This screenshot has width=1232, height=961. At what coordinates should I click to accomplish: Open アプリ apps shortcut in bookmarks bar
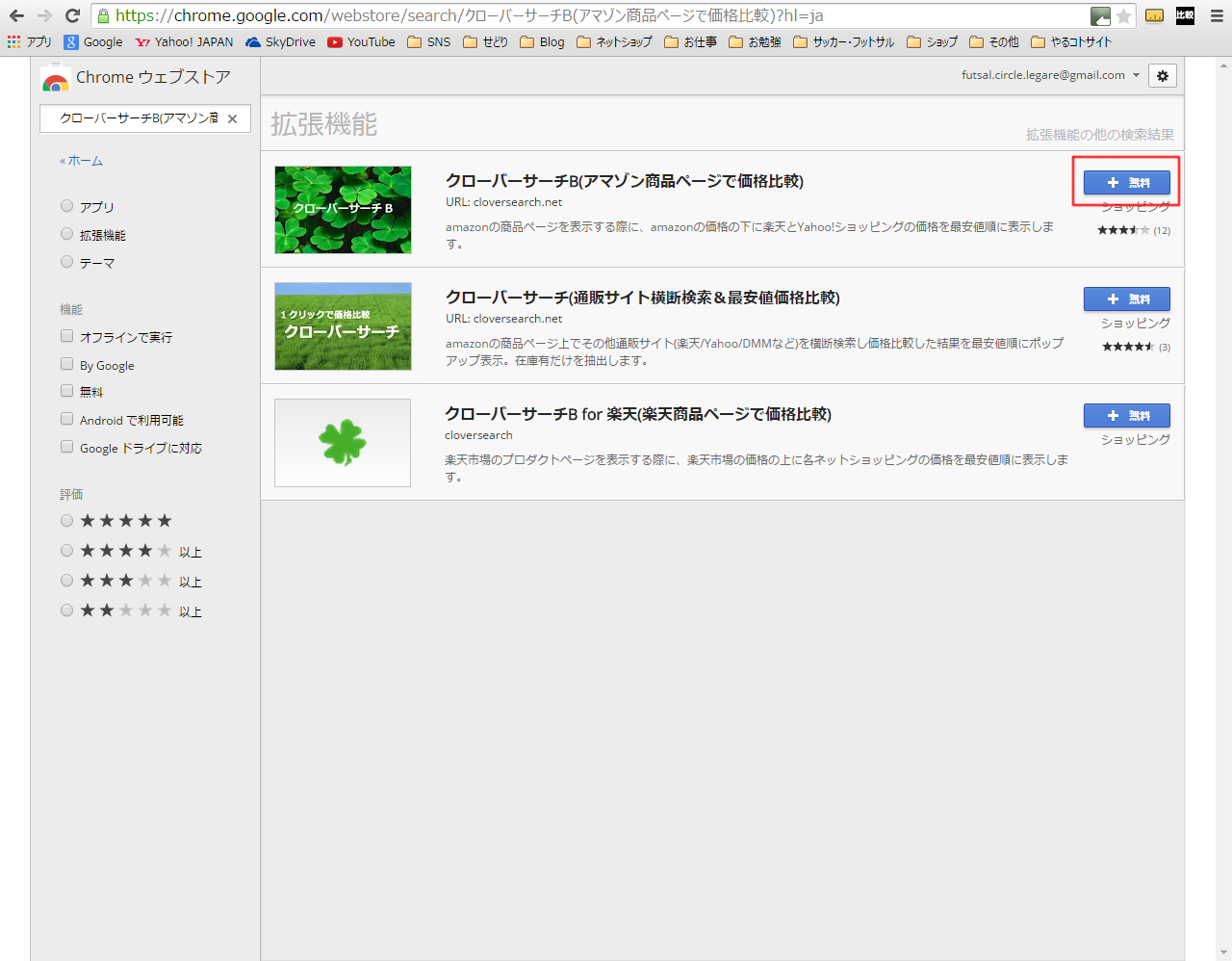click(30, 42)
